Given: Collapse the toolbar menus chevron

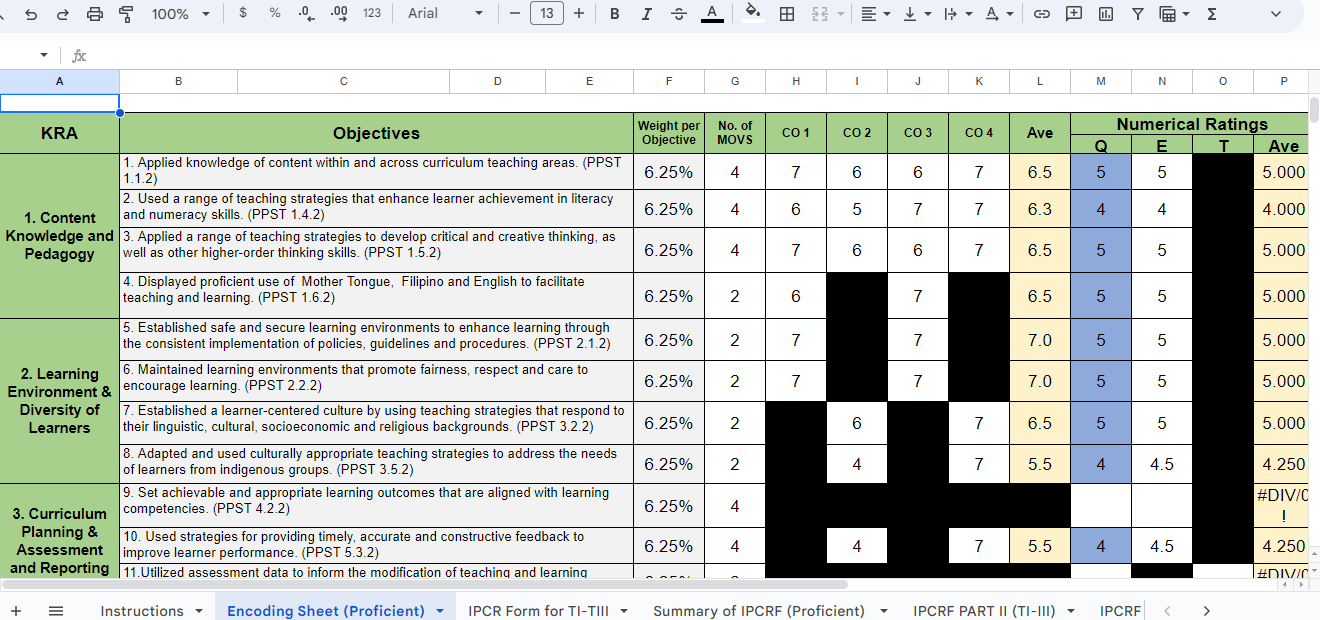Looking at the screenshot, I should 1275,14.
